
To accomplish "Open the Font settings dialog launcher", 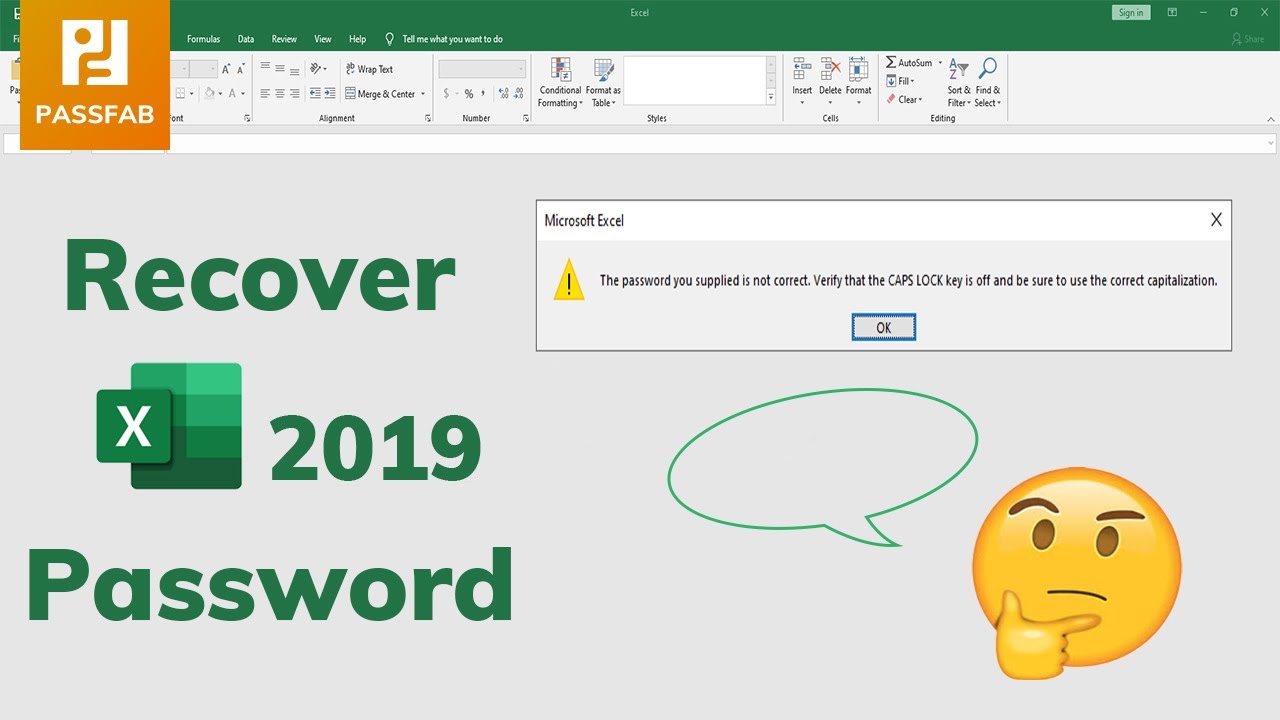I will tap(247, 118).
